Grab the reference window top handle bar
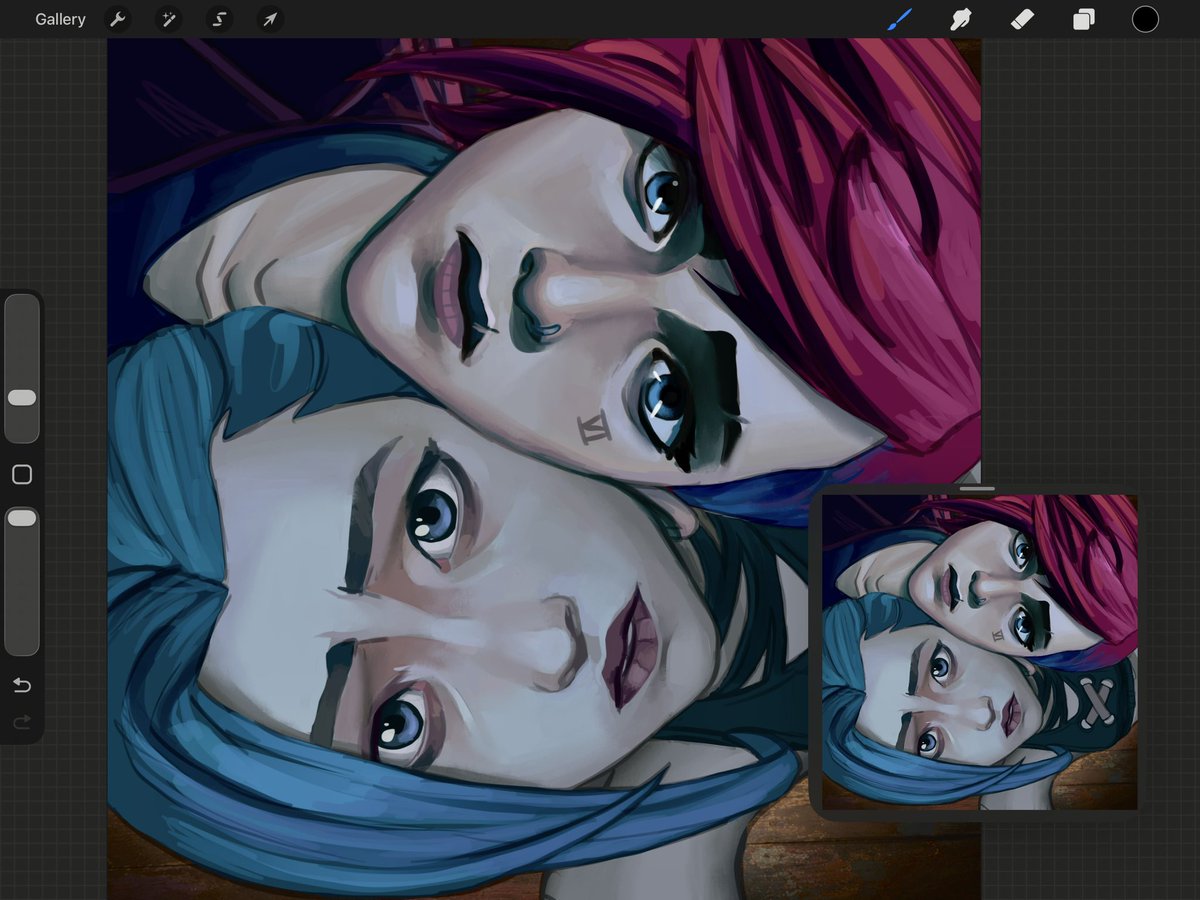The height and width of the screenshot is (900, 1200). tap(976, 489)
